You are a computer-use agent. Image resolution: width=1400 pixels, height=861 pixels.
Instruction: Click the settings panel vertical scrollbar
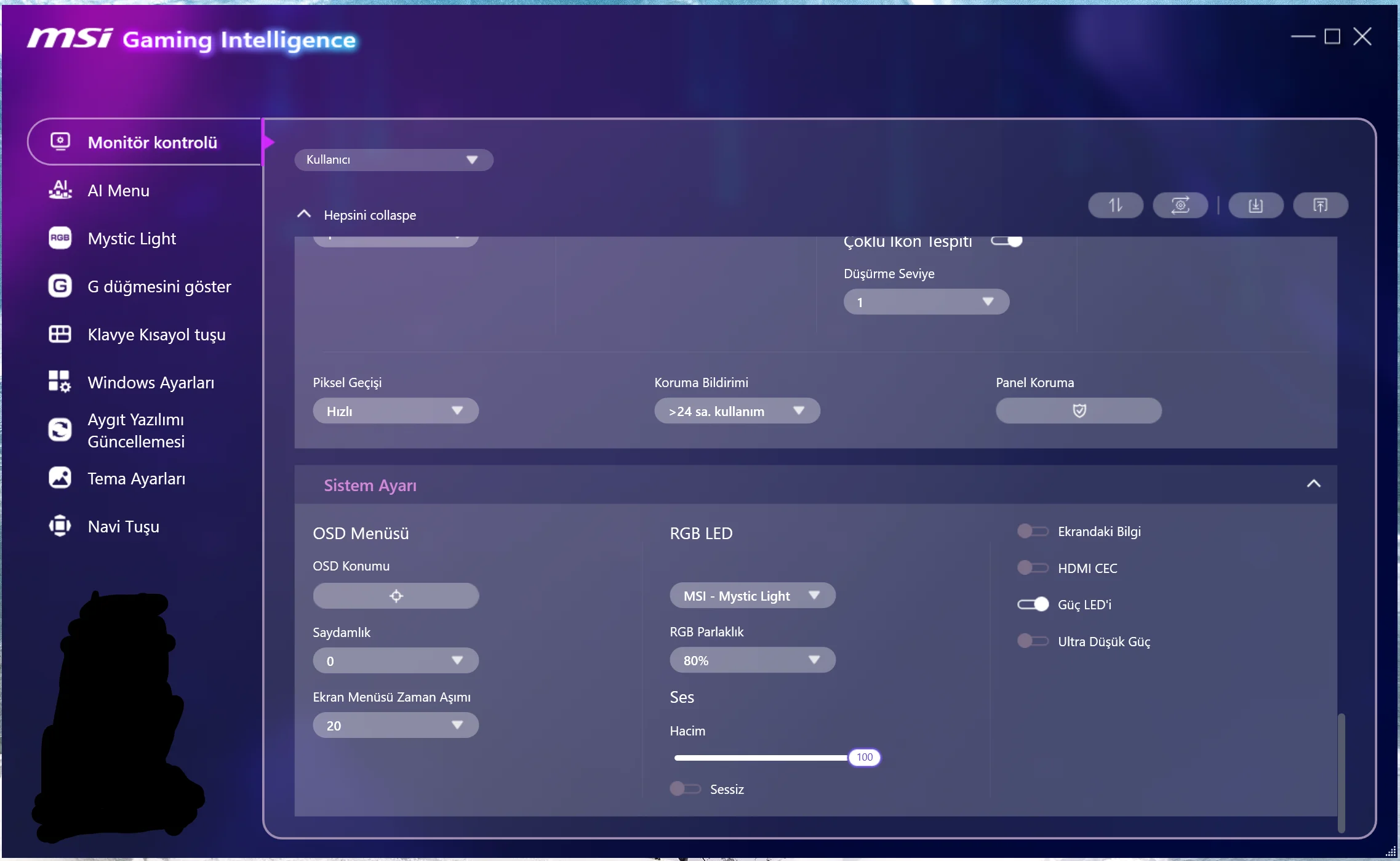[x=1341, y=773]
